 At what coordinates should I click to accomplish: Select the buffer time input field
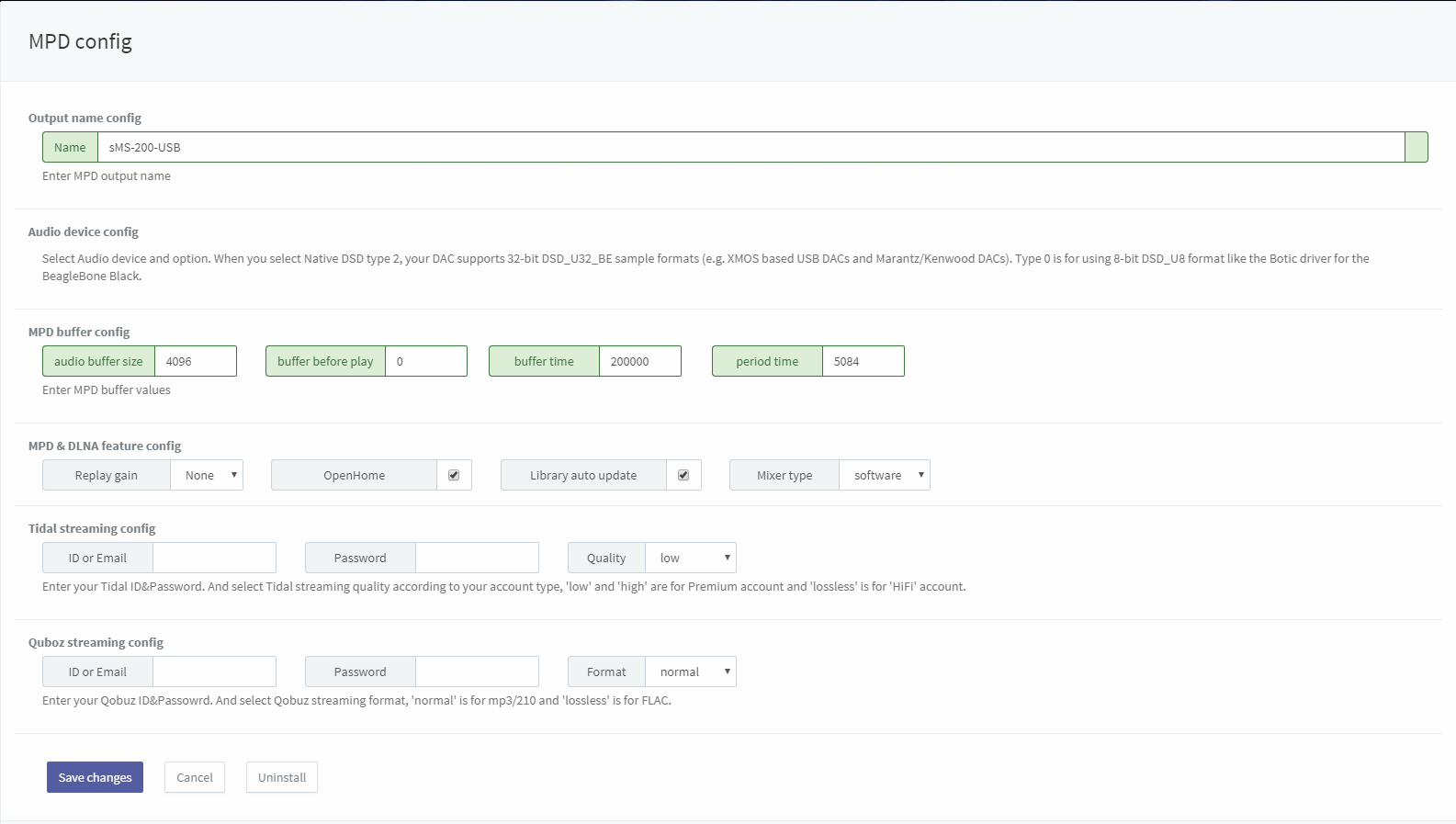coord(639,361)
